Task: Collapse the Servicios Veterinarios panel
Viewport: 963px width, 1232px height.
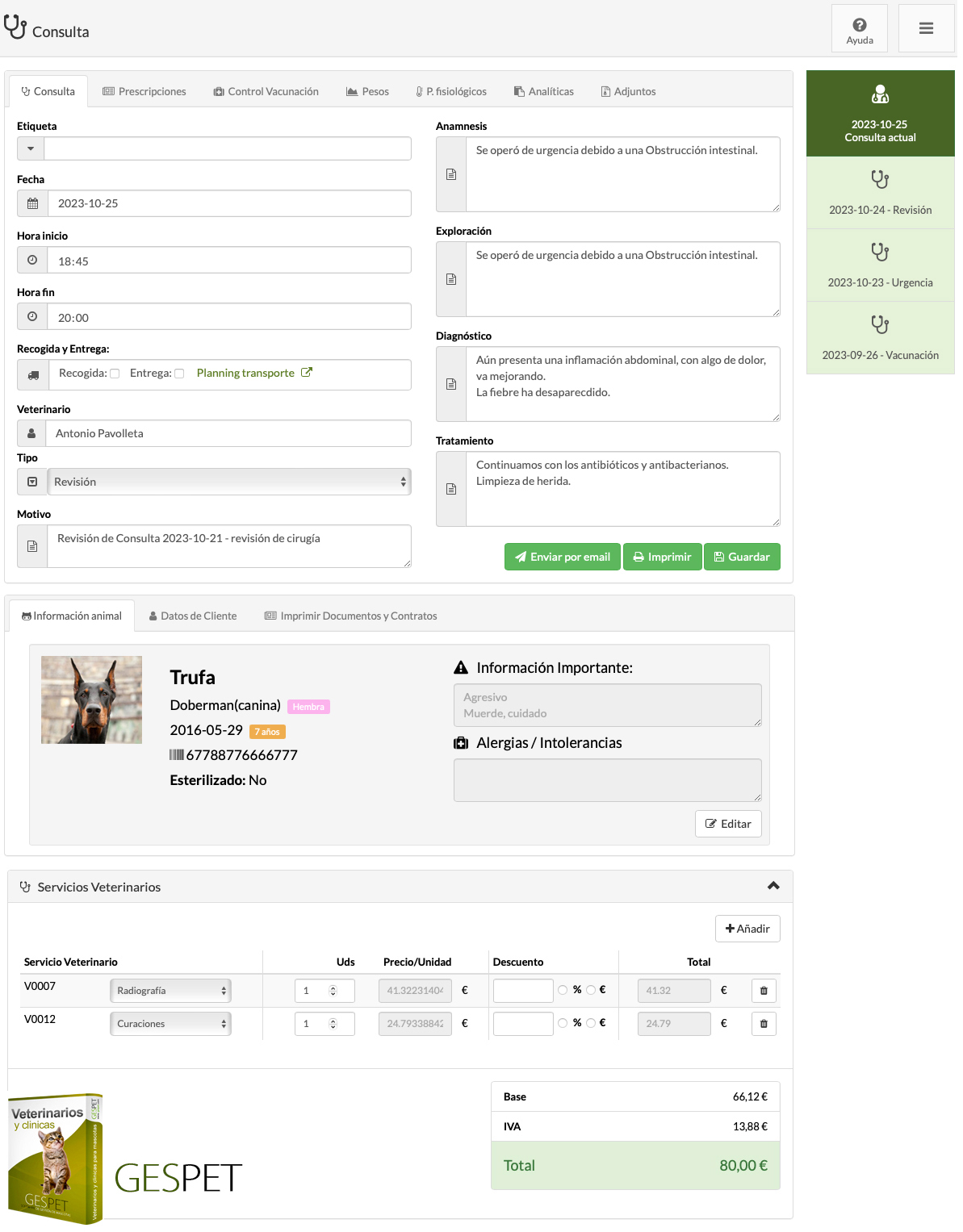Action: pos(773,886)
